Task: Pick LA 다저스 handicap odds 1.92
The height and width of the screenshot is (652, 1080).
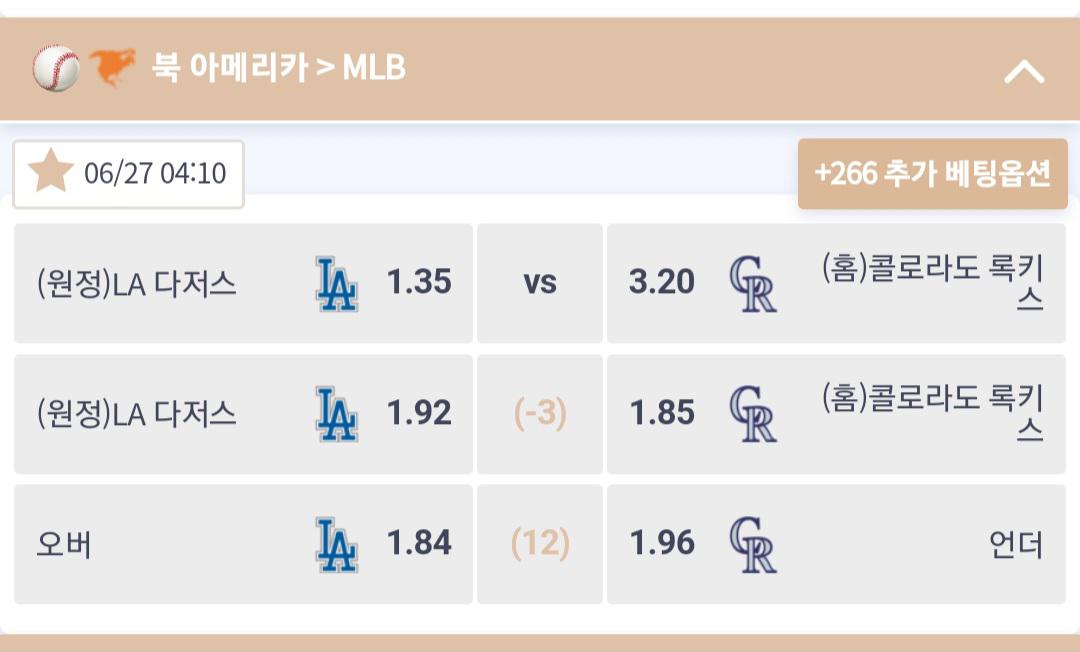Action: [x=243, y=414]
